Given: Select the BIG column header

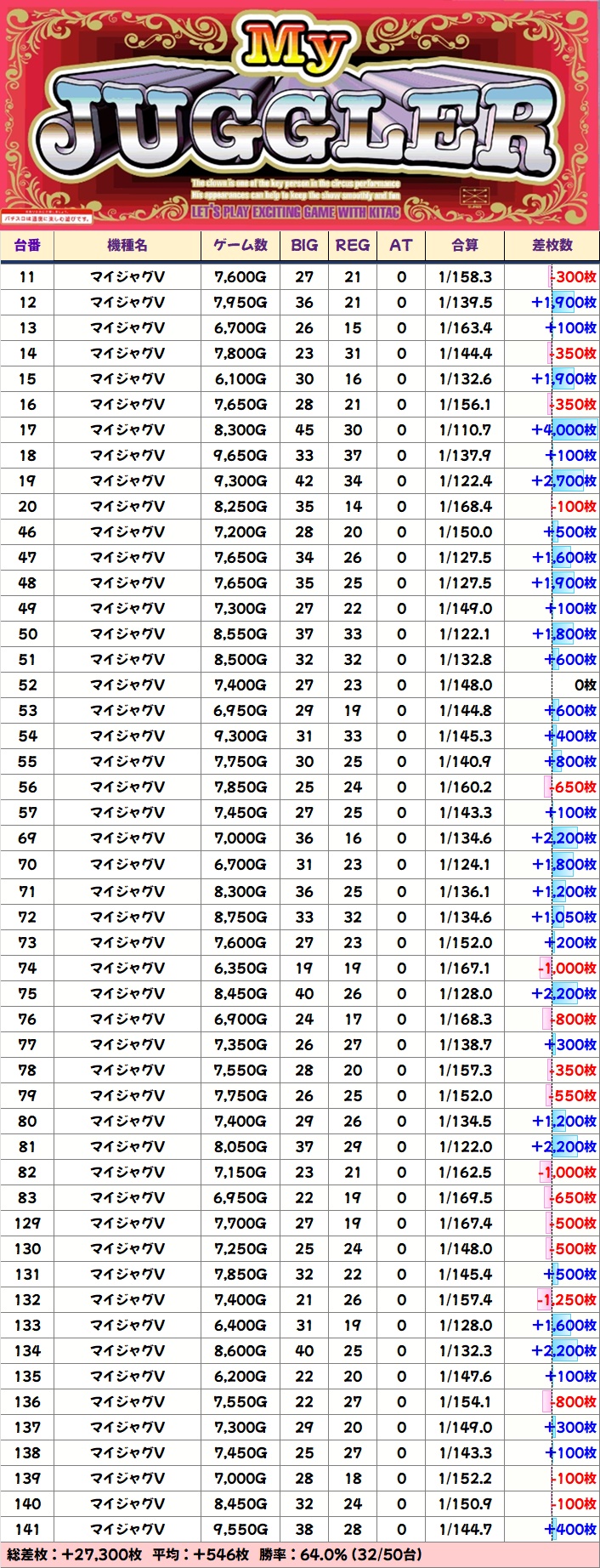Looking at the screenshot, I should pyautogui.click(x=304, y=245).
